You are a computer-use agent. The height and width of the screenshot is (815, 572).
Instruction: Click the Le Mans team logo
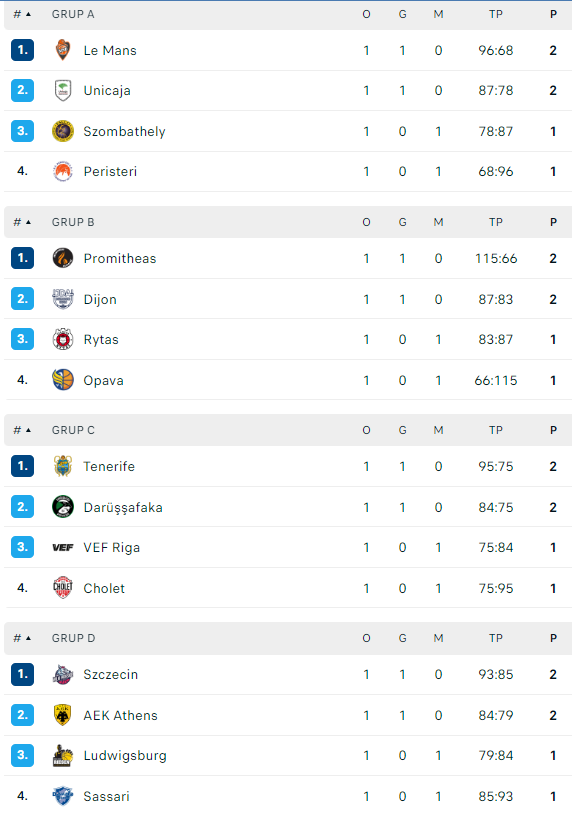63,50
